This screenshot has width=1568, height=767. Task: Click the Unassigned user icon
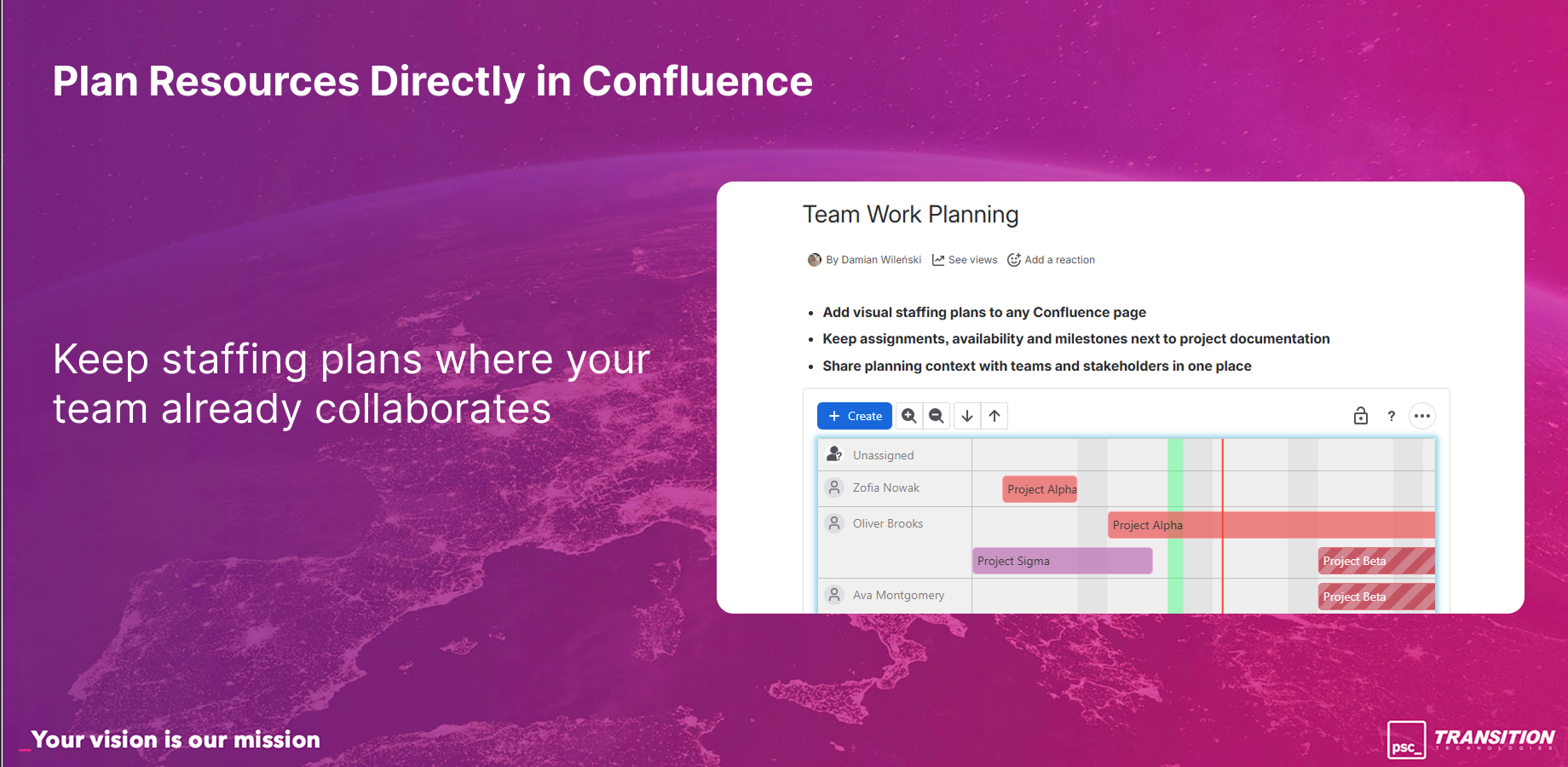click(x=835, y=454)
